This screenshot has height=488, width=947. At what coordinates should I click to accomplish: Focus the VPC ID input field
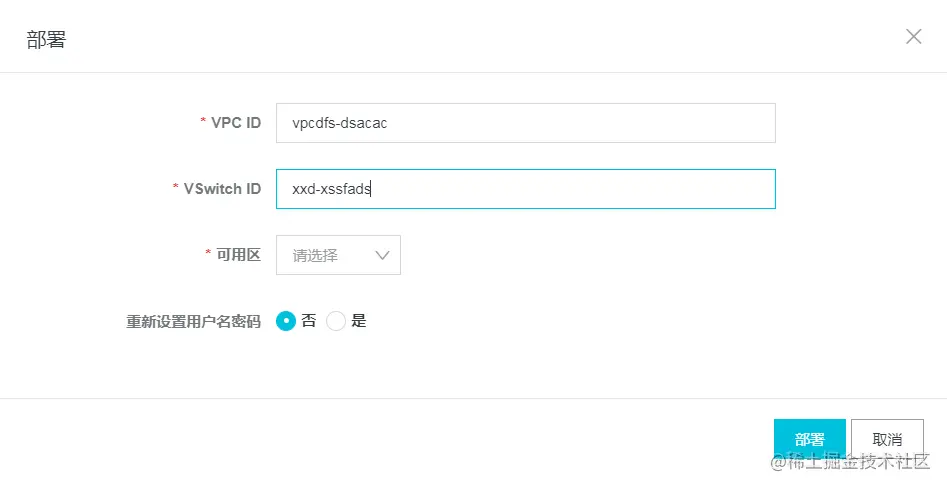pyautogui.click(x=525, y=123)
